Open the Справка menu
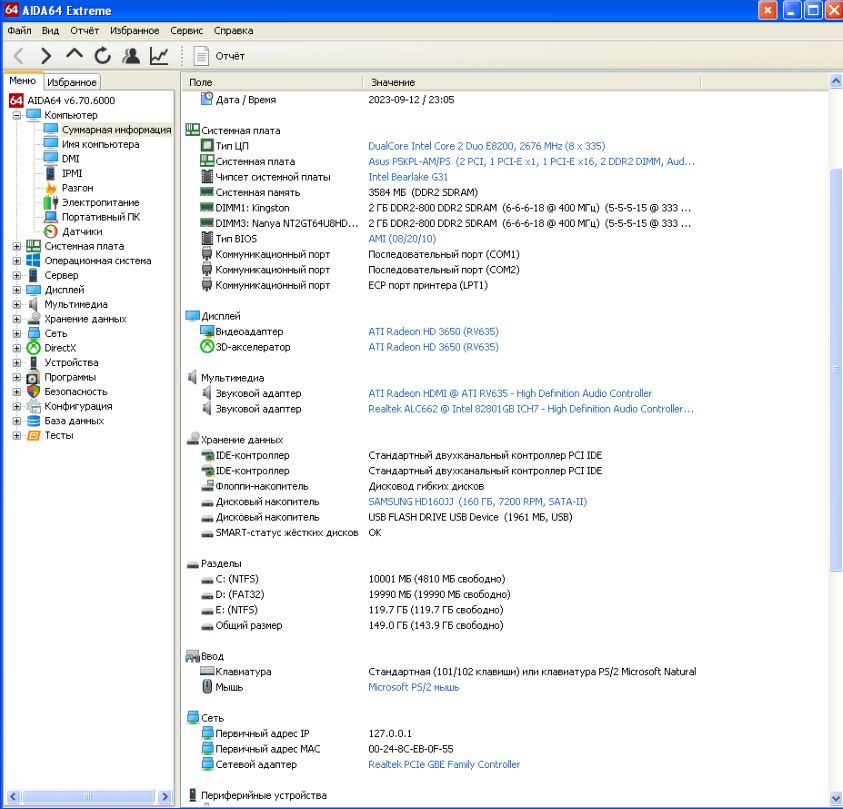 pos(233,31)
